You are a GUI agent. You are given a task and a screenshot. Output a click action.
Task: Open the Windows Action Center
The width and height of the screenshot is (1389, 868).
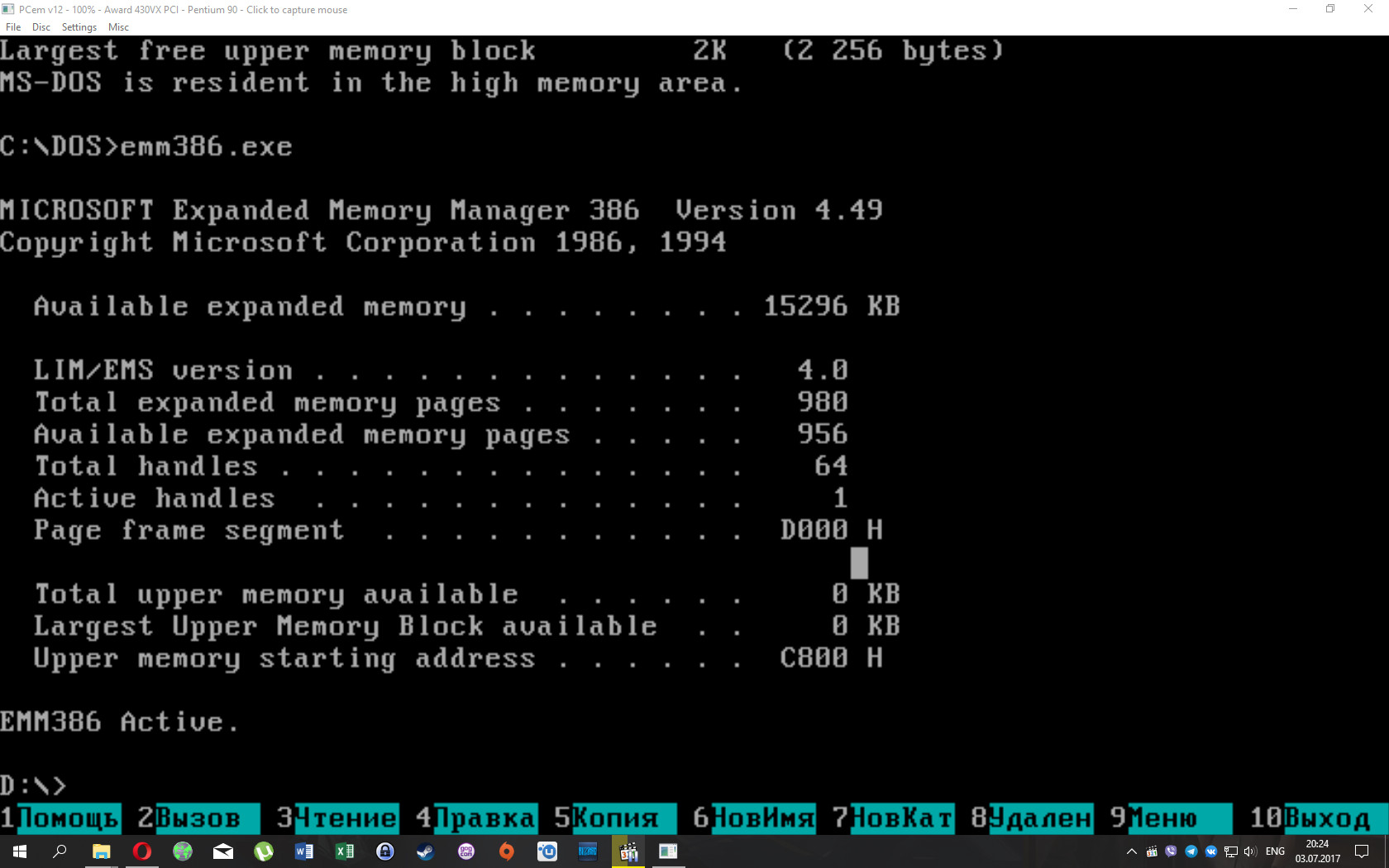pyautogui.click(x=1362, y=851)
